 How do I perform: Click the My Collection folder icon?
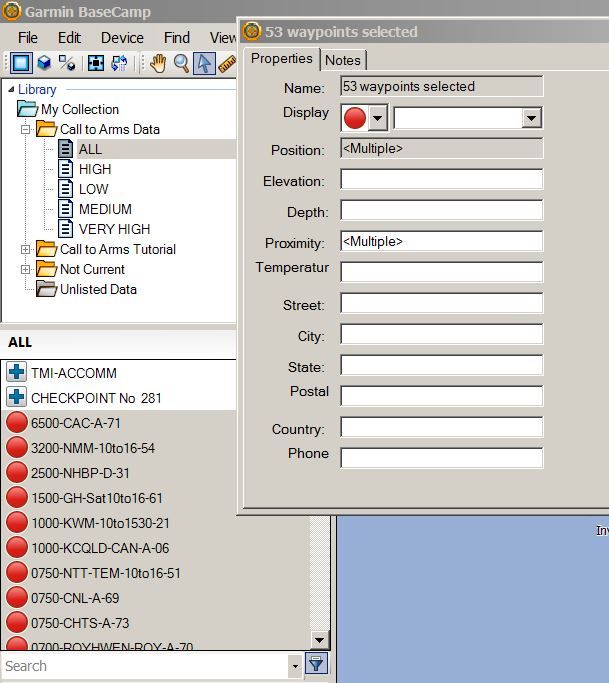click(27, 109)
